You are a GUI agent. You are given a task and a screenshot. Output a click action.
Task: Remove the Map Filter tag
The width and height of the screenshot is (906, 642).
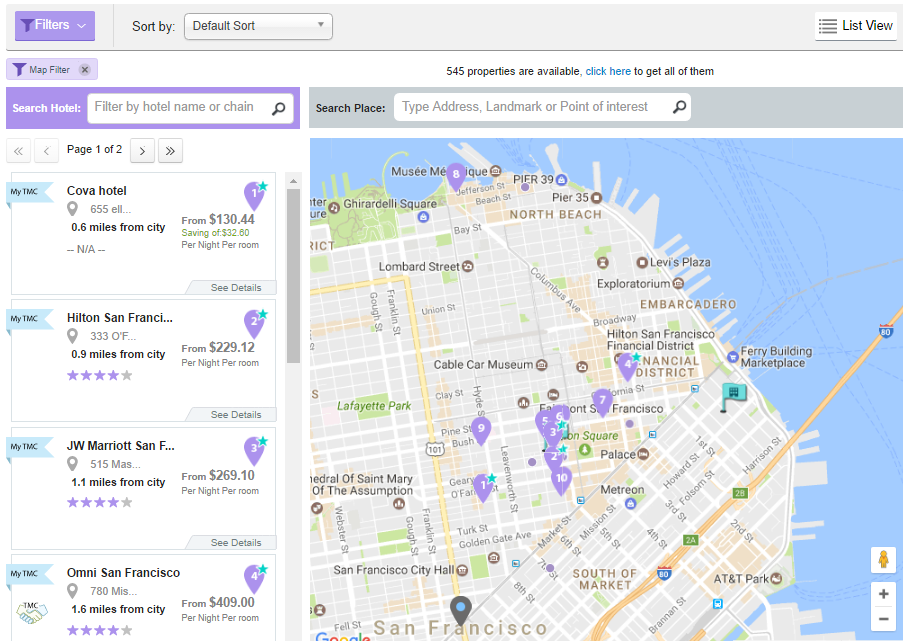[85, 69]
